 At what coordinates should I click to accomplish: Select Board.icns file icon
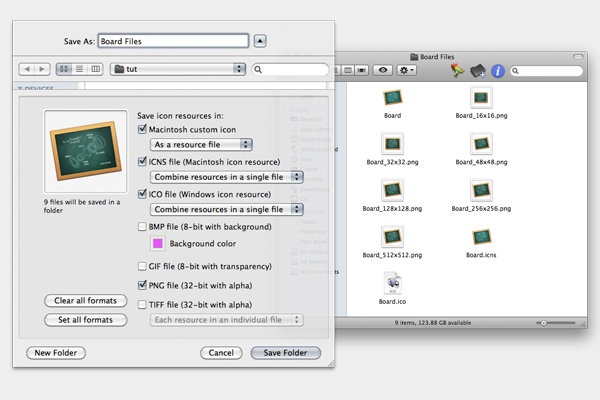pos(481,237)
